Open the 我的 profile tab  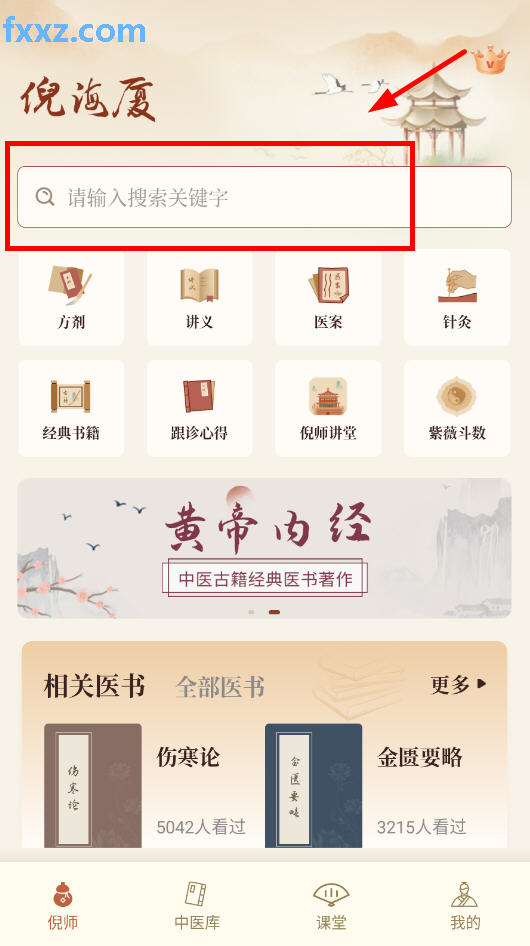tap(465, 905)
